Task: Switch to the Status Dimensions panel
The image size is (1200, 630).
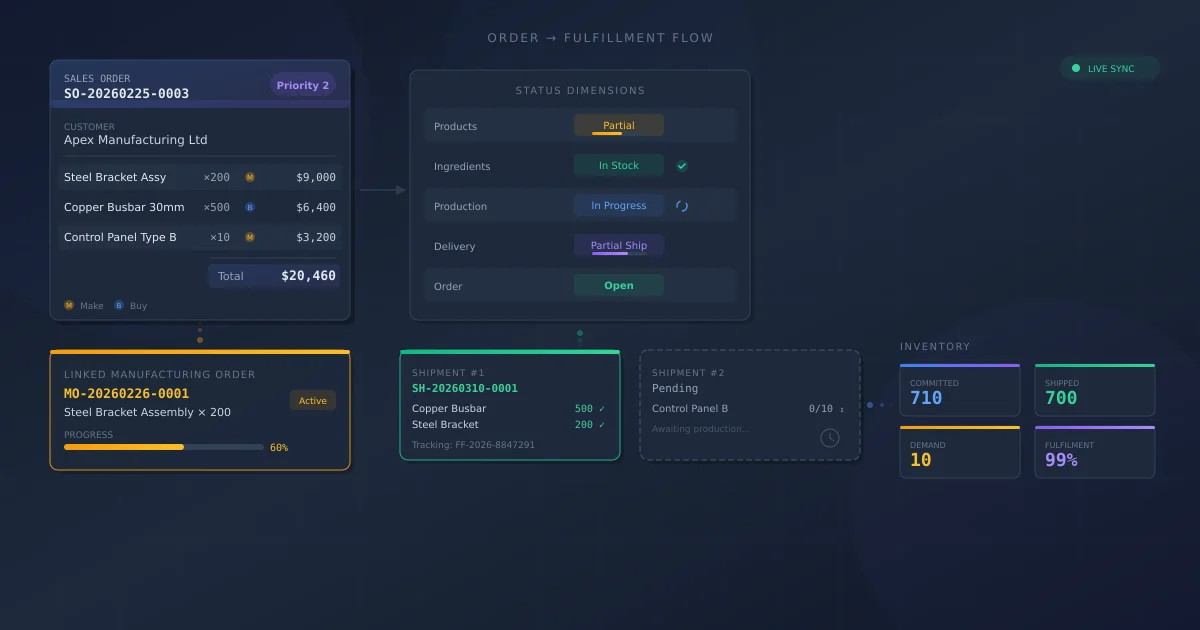Action: [580, 90]
